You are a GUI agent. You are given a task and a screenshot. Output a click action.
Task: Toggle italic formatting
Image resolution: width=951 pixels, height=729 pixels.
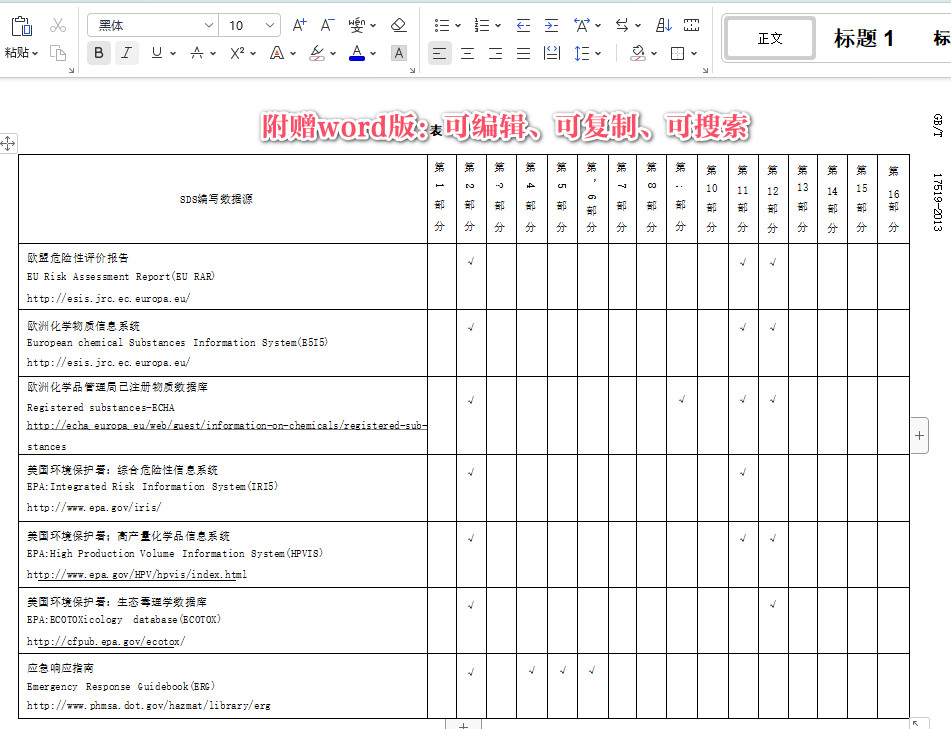click(126, 52)
